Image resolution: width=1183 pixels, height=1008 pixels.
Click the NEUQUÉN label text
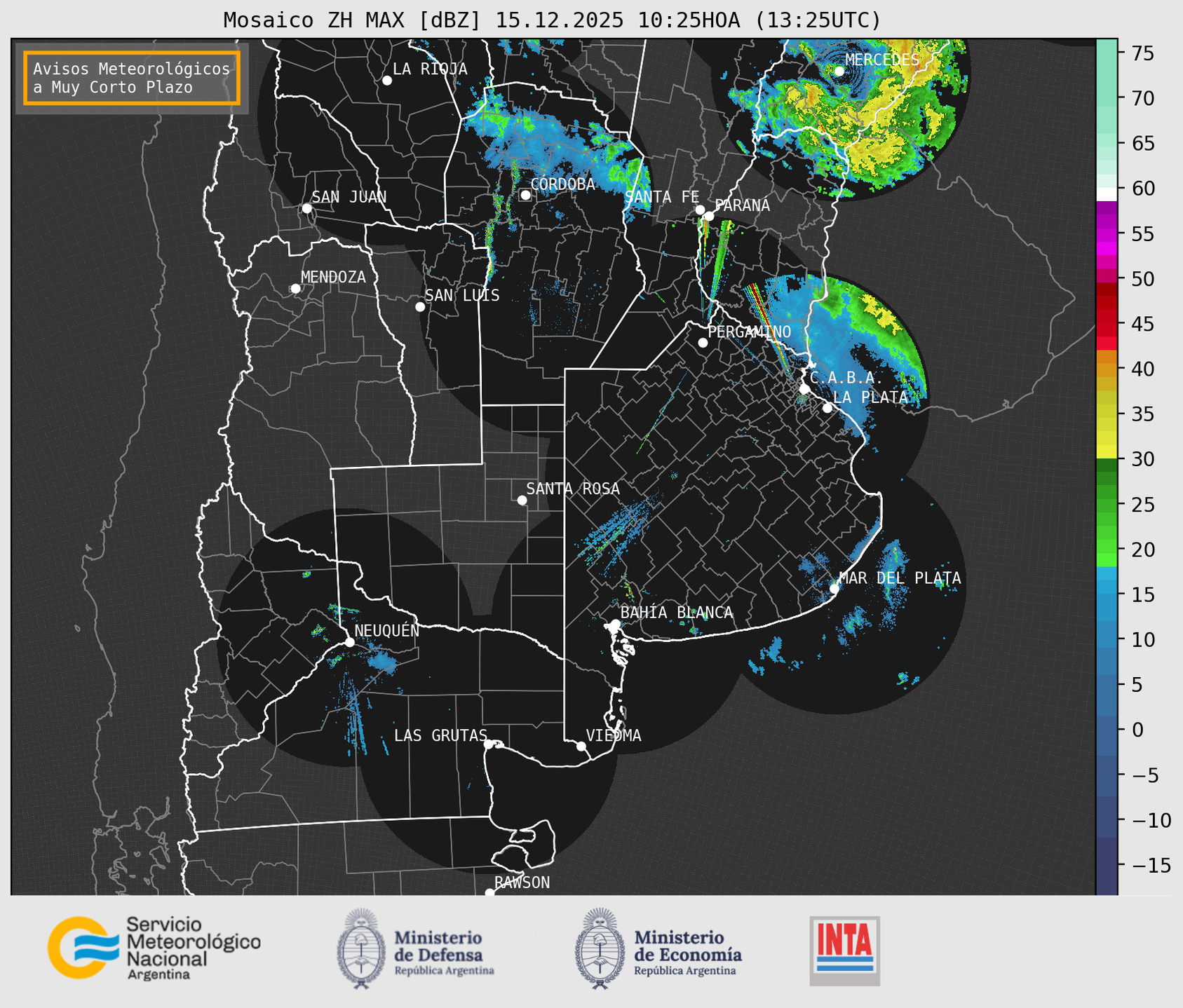coord(386,631)
